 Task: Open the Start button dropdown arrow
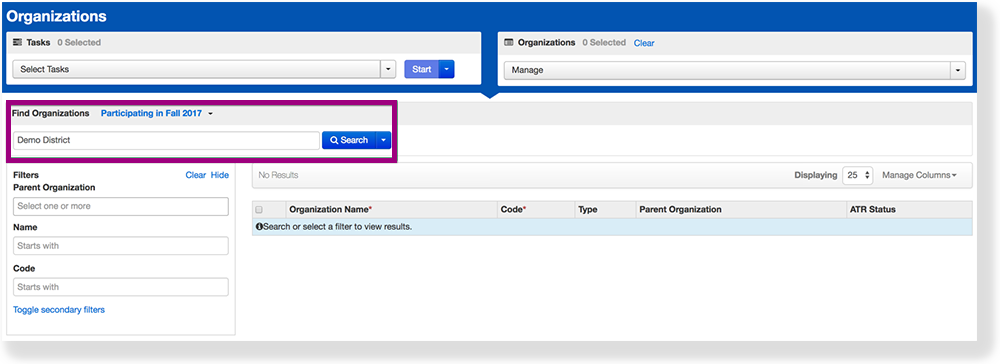point(446,69)
